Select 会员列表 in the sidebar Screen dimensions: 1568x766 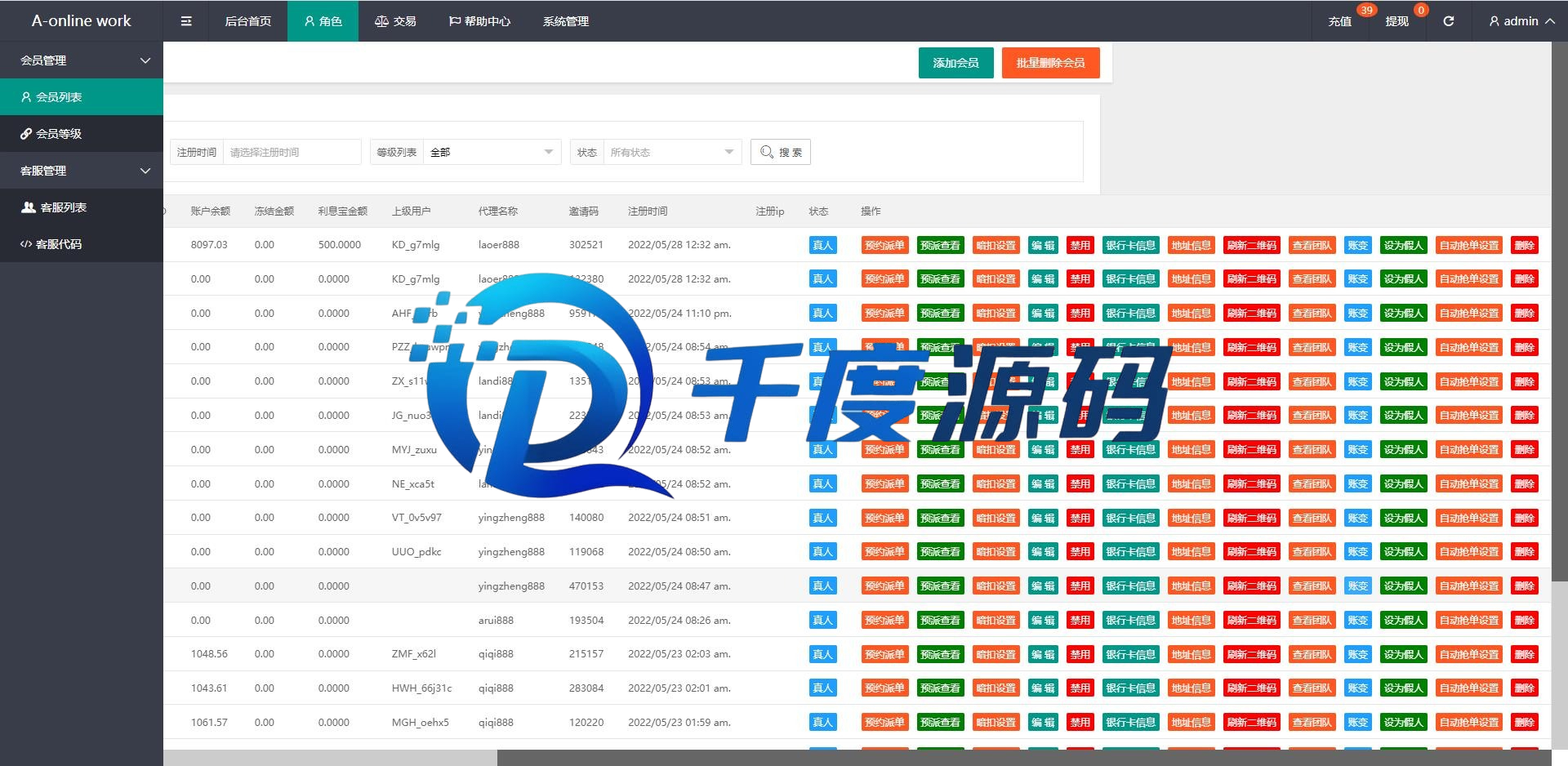click(x=82, y=97)
